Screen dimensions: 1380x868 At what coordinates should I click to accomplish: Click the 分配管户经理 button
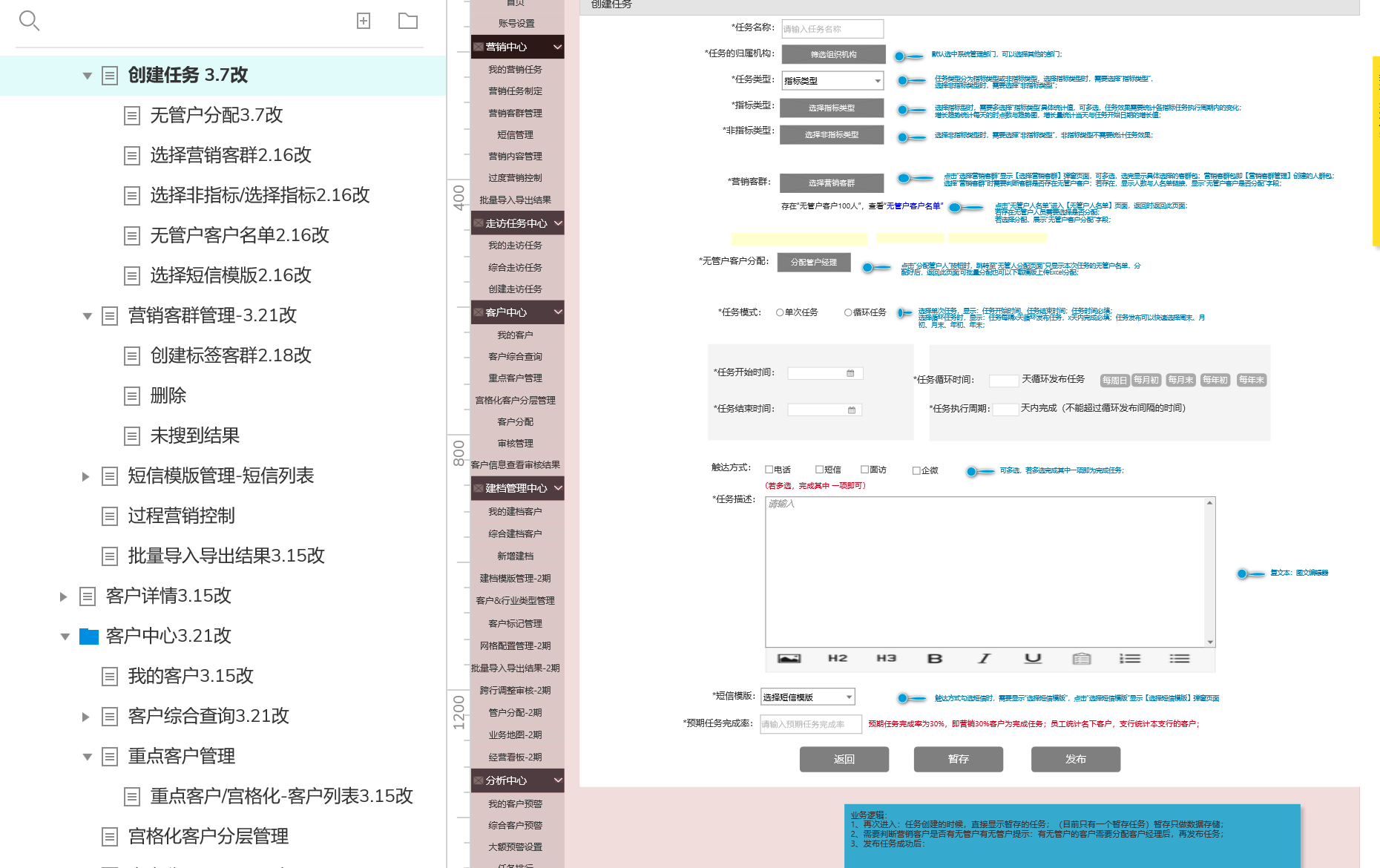814,262
